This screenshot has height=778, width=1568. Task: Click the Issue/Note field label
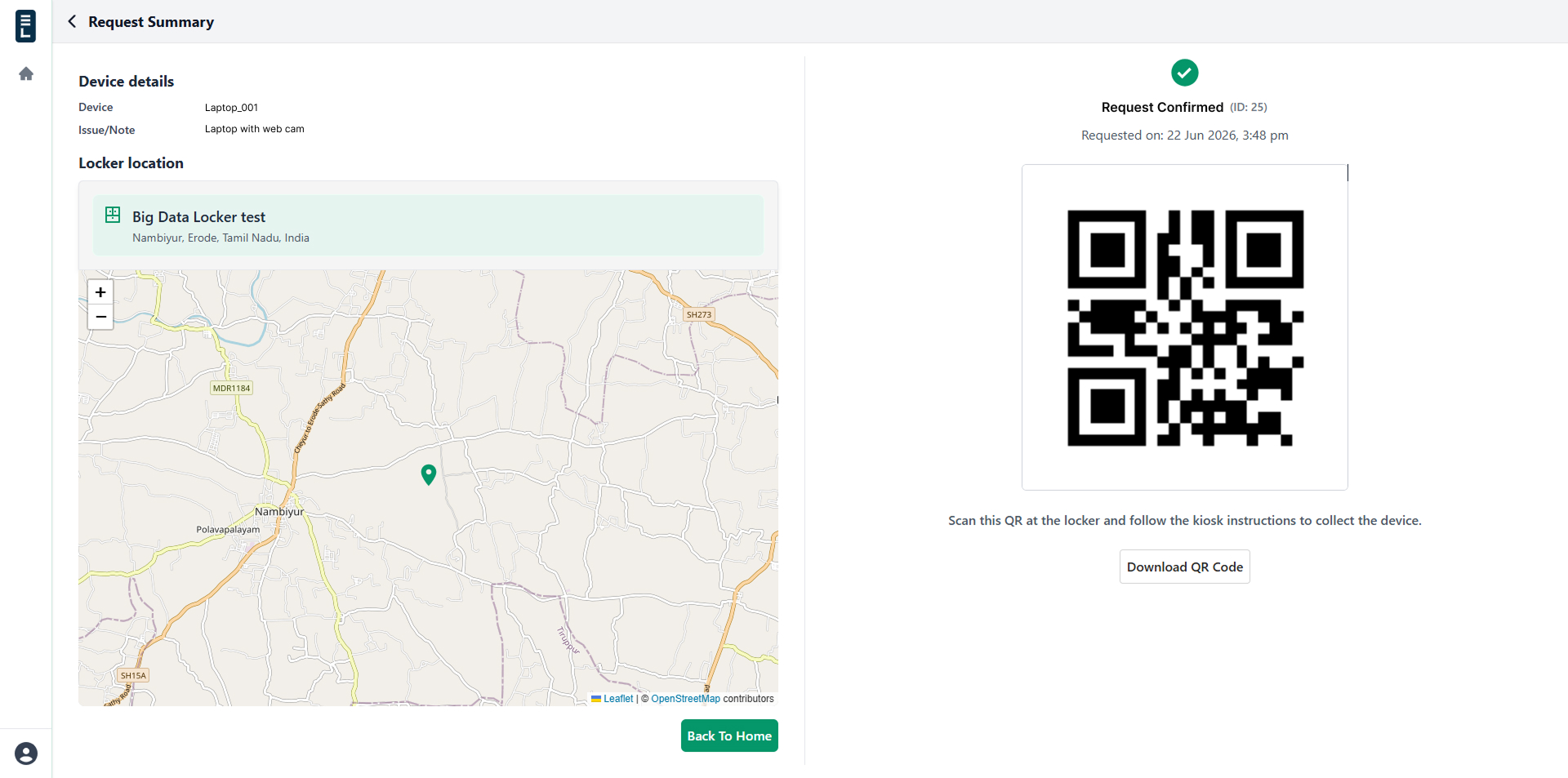click(x=107, y=130)
